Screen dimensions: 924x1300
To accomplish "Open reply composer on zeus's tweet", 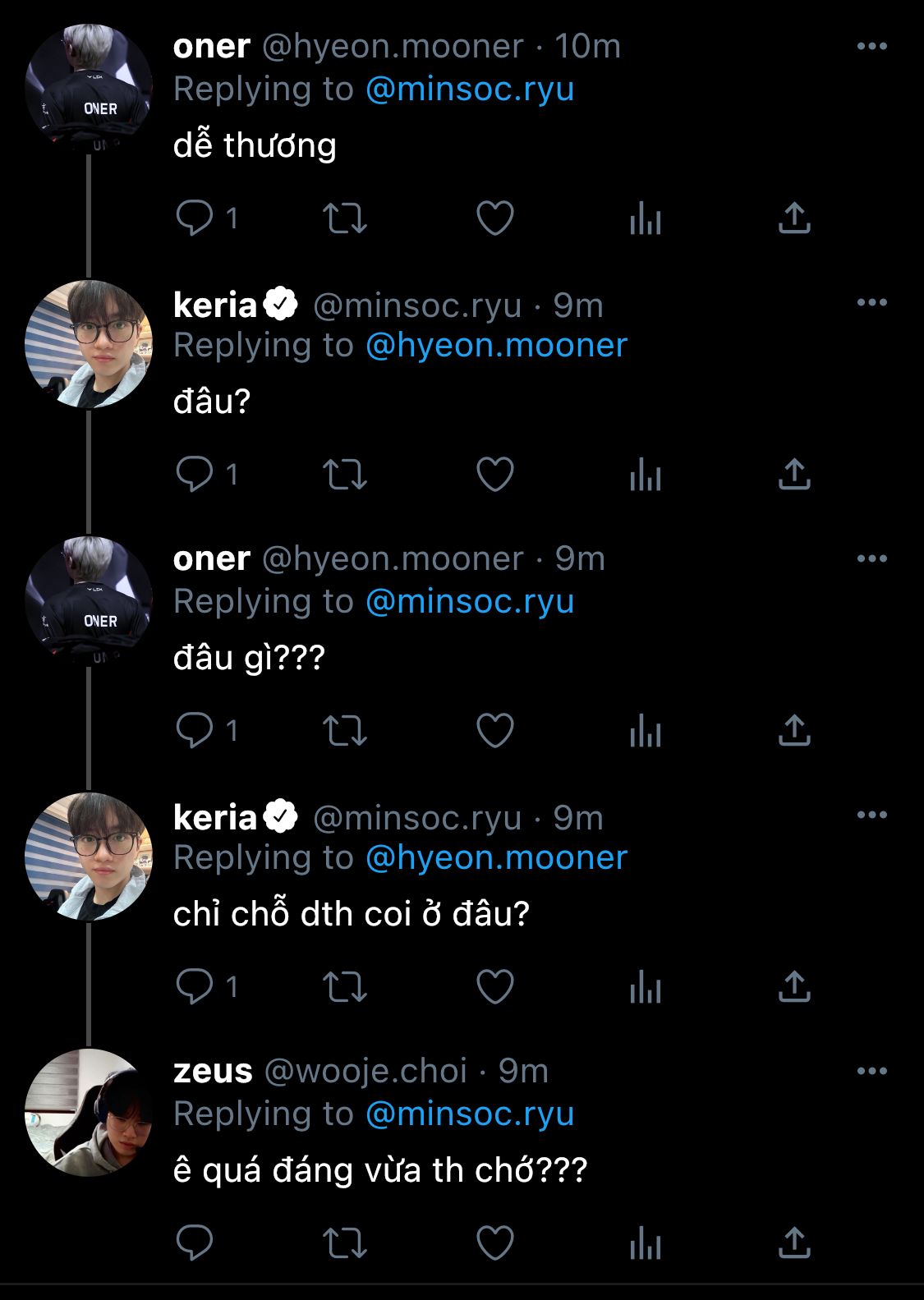I will click(x=195, y=1243).
